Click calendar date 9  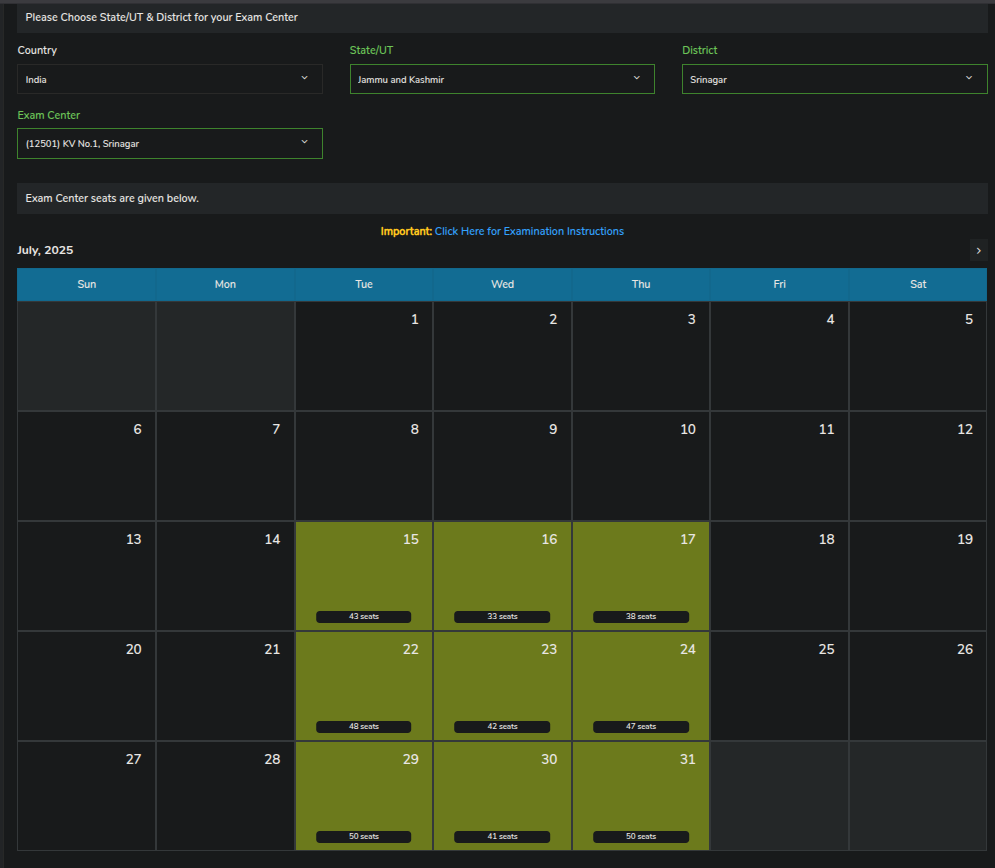(502, 466)
